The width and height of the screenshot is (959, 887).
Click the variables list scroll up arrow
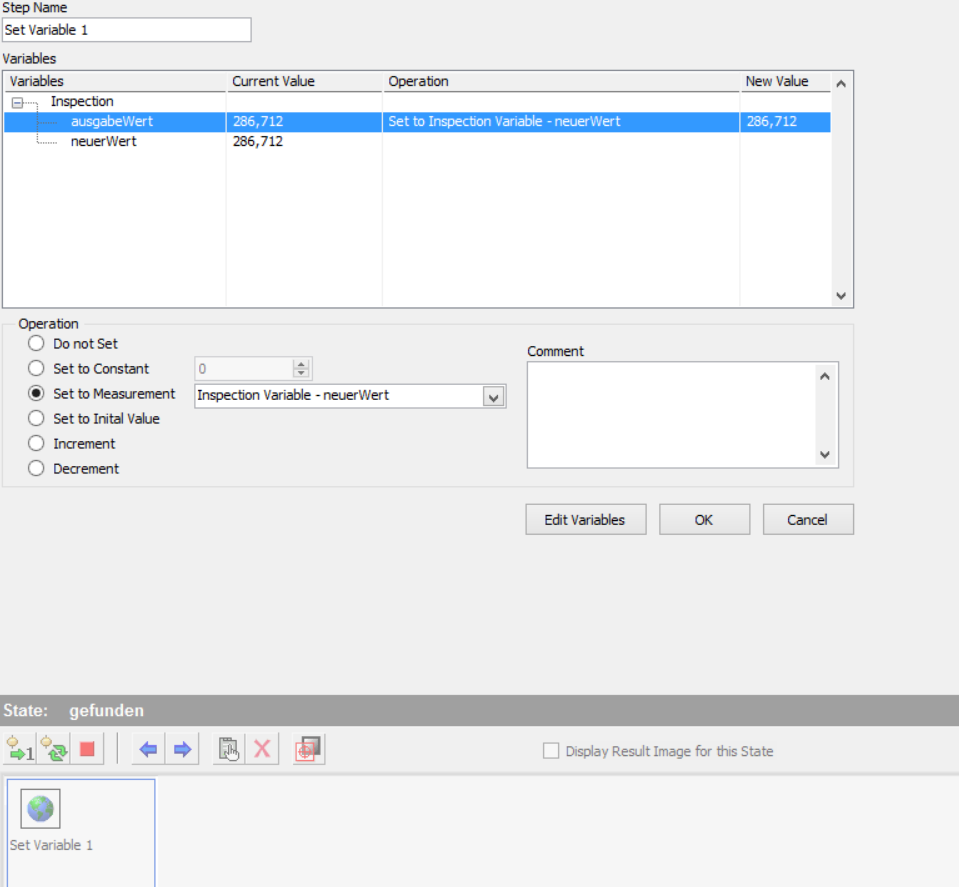pos(841,84)
